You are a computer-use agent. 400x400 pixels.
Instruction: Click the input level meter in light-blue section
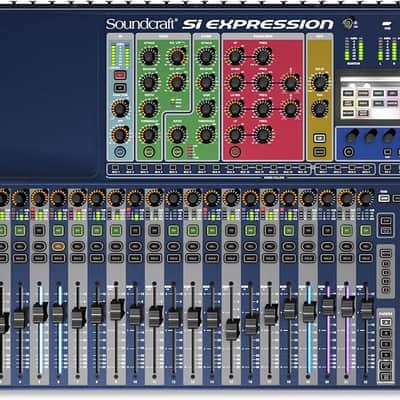coord(120,55)
